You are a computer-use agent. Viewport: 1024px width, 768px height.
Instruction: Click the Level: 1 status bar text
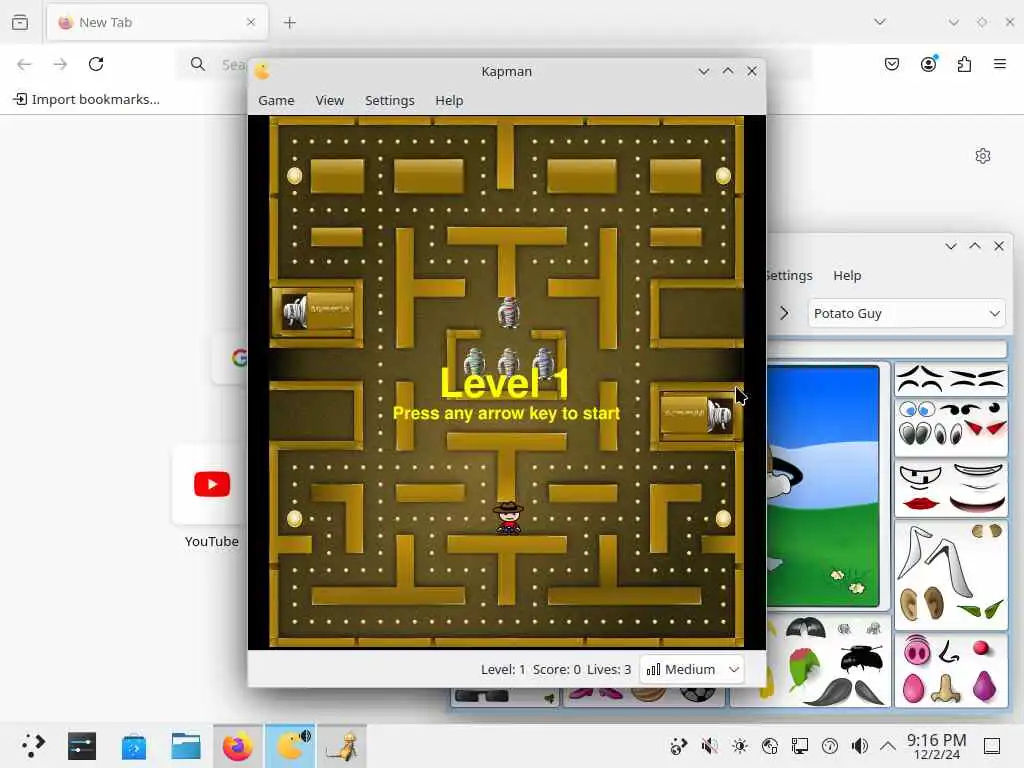(503, 669)
